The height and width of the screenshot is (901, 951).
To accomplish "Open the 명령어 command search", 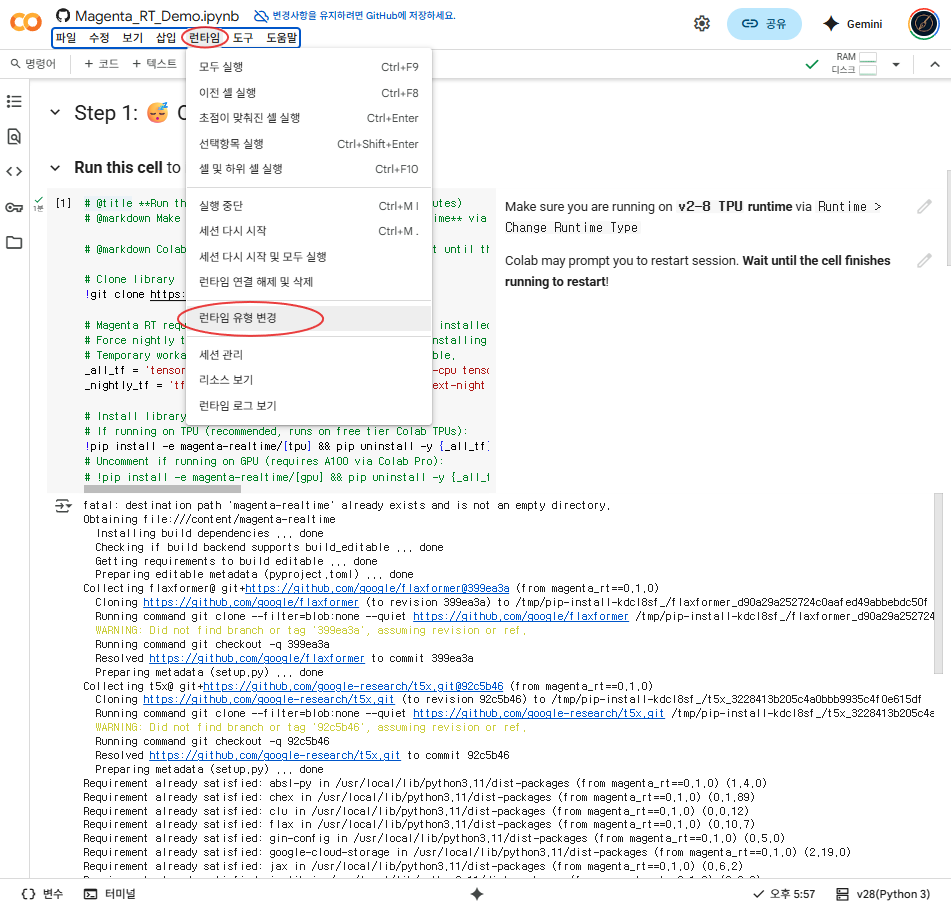I will pyautogui.click(x=34, y=64).
